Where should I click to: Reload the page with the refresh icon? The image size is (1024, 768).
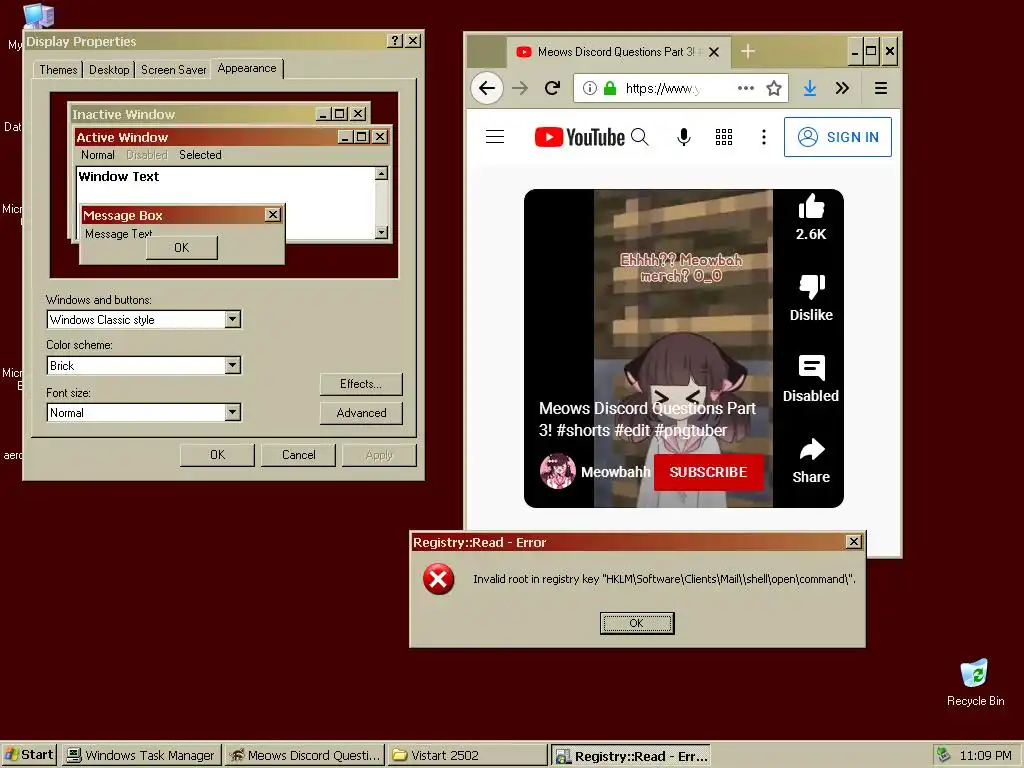tap(552, 88)
